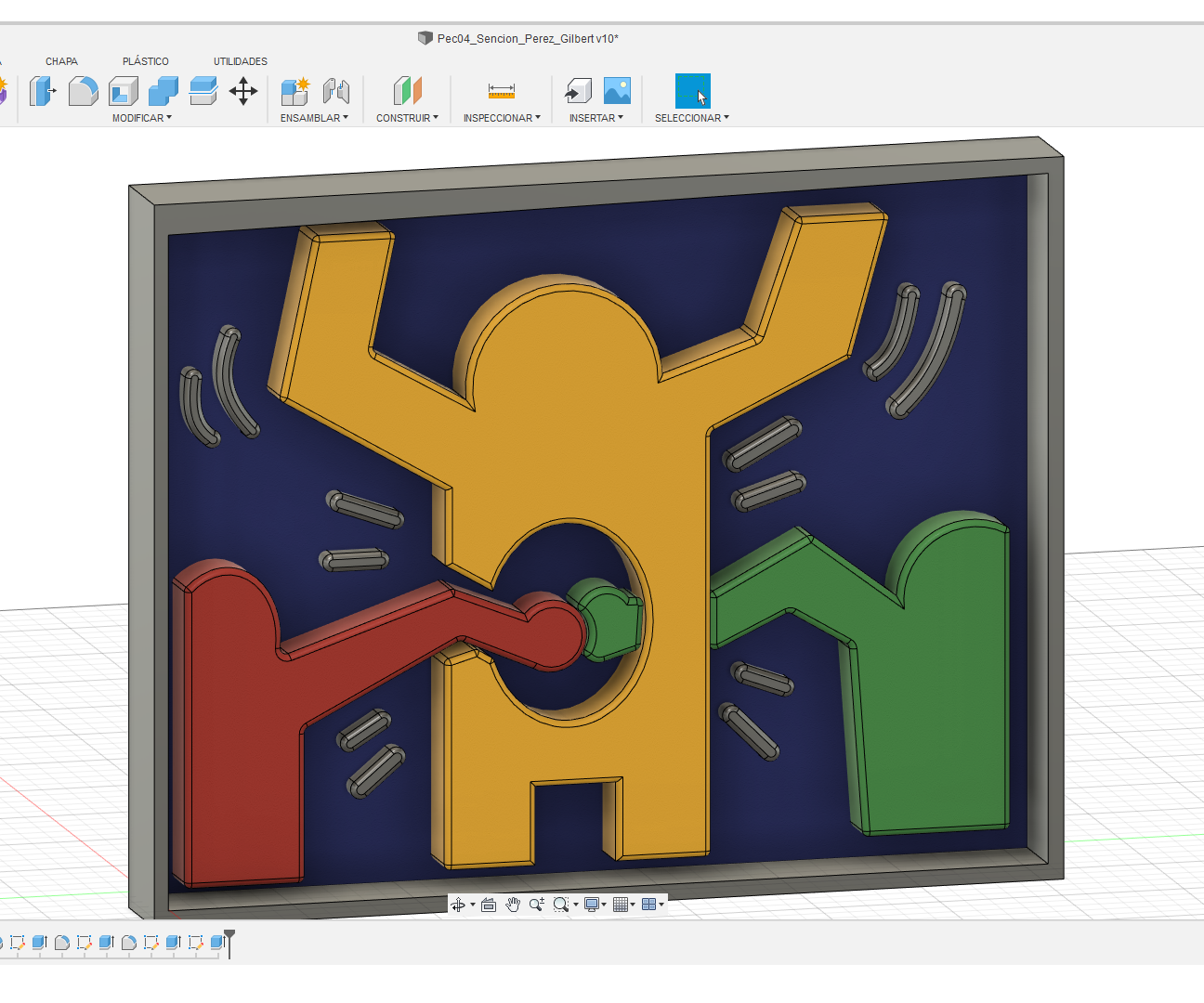Open the CONSTRUIR dropdown menu

coord(406,118)
